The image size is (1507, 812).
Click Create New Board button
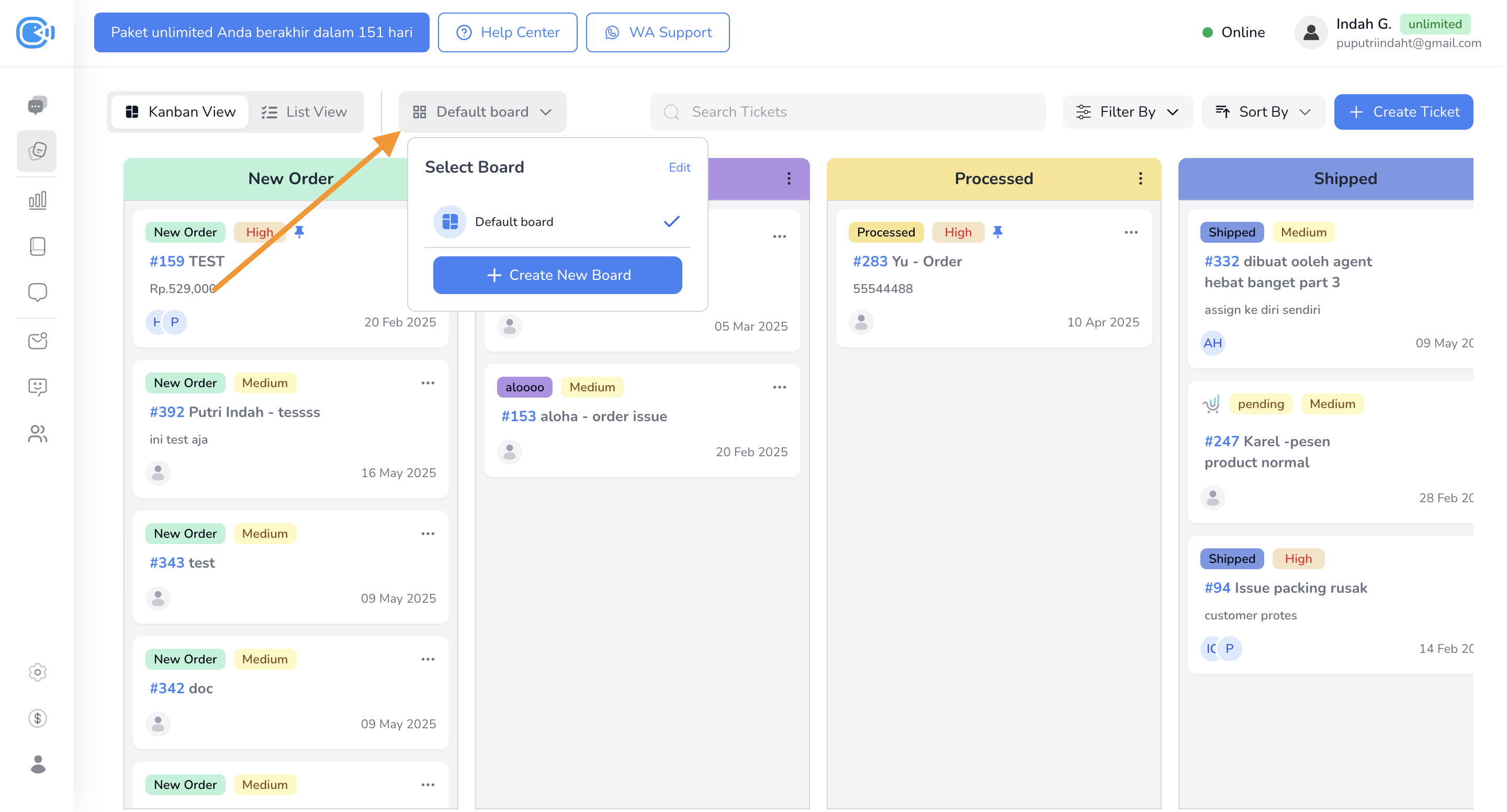click(557, 275)
